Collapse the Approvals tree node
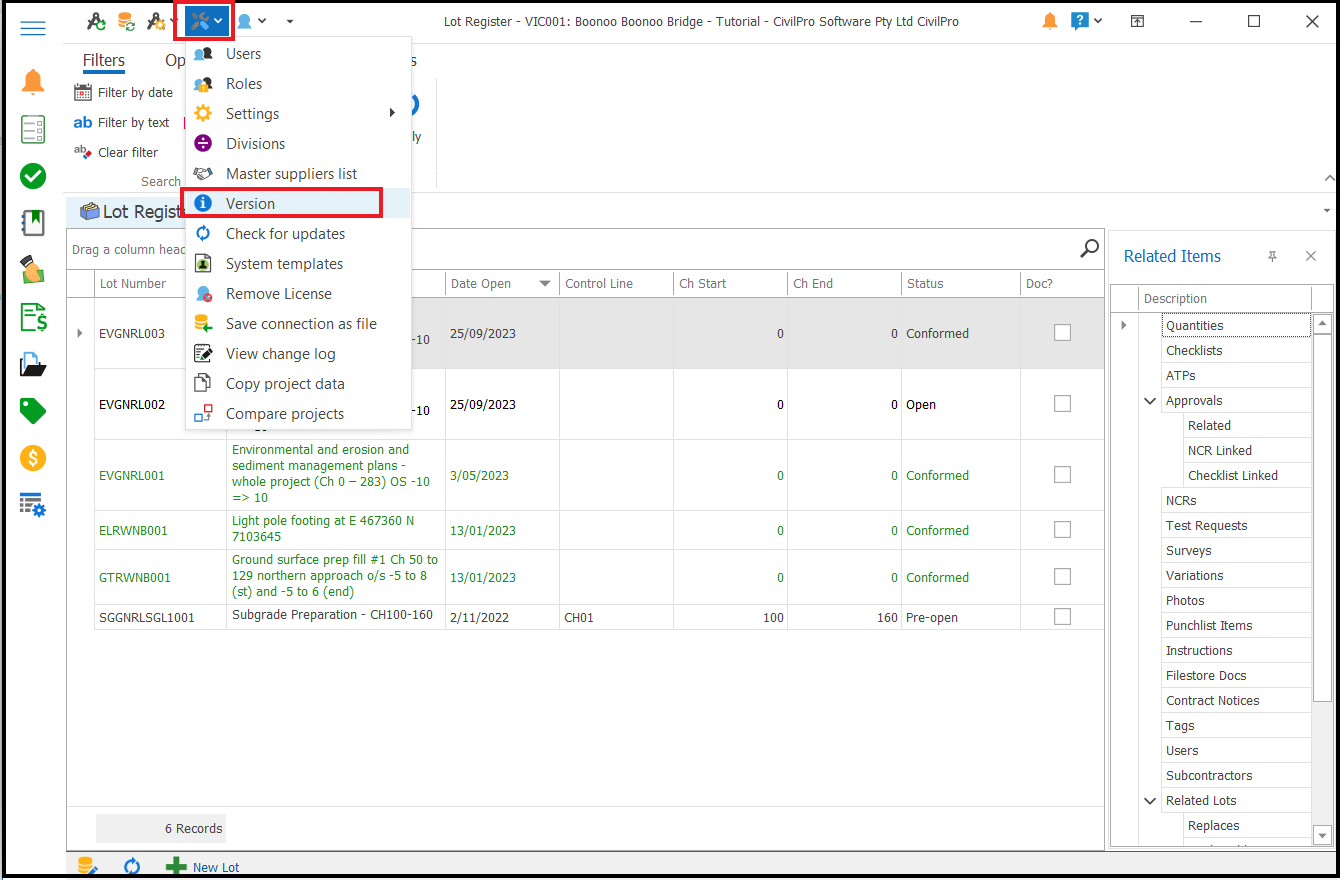 [1150, 401]
